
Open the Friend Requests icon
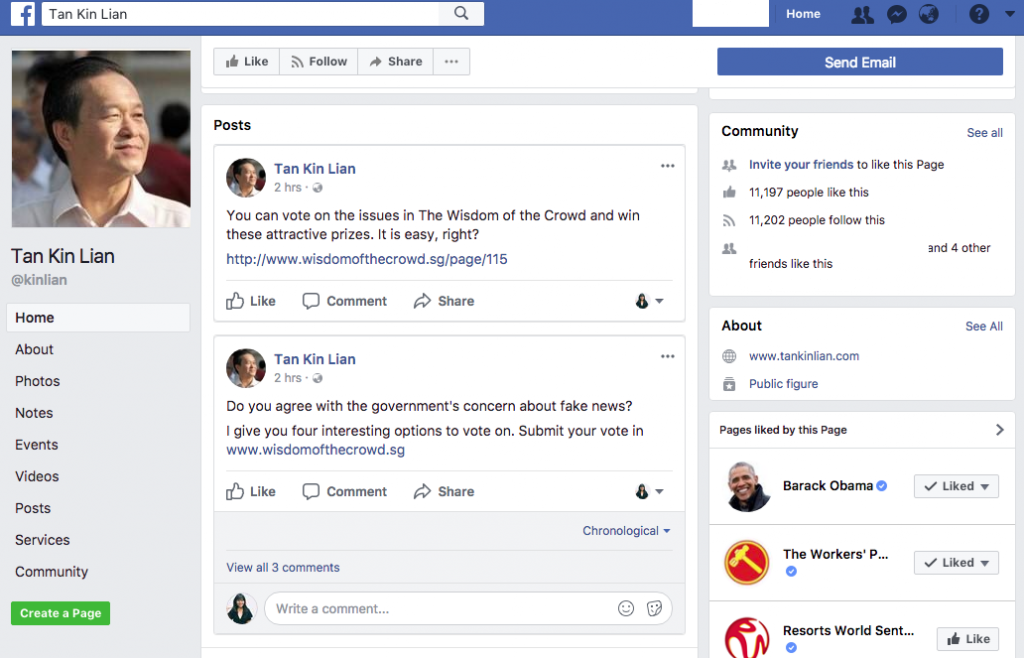point(861,14)
